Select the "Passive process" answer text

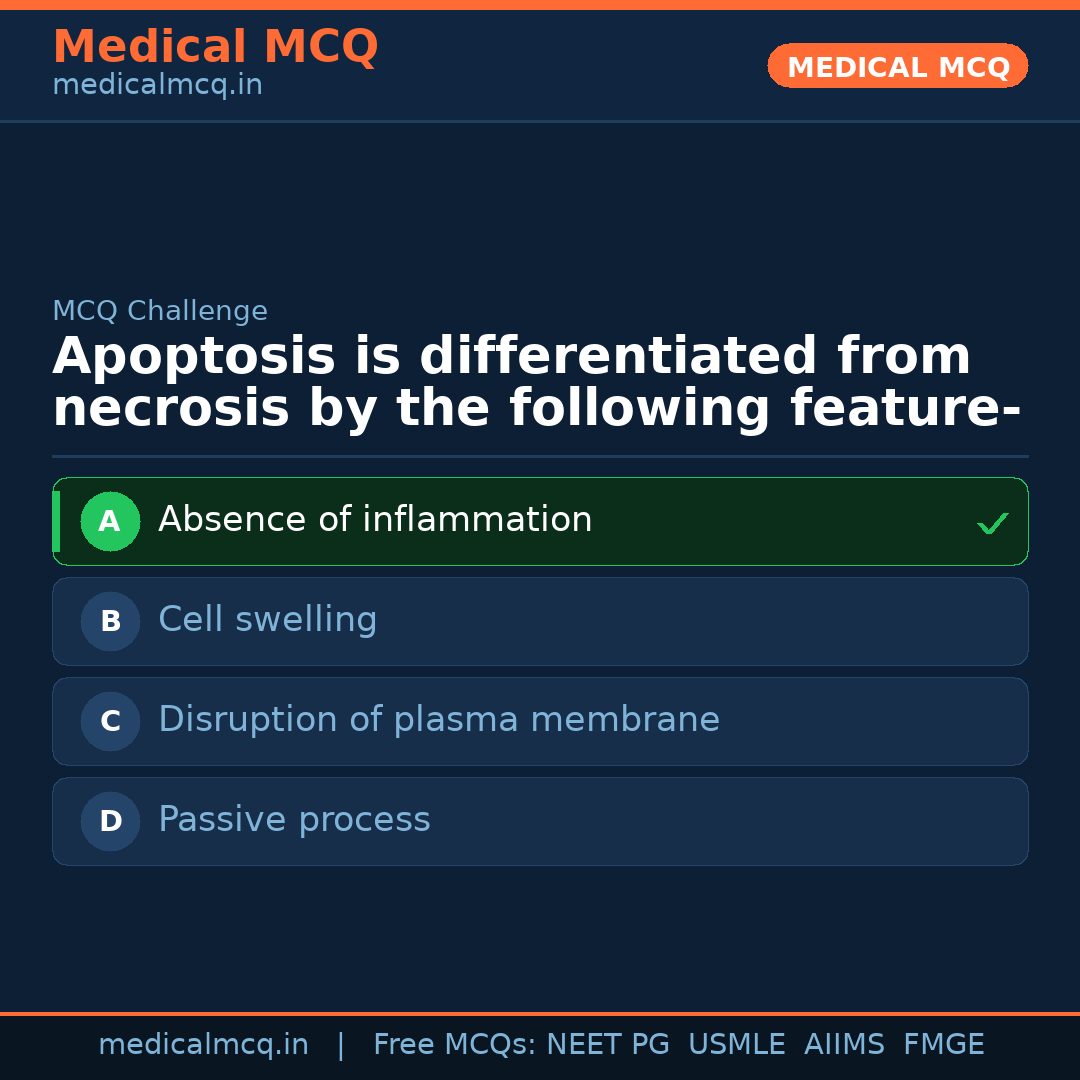pos(294,820)
